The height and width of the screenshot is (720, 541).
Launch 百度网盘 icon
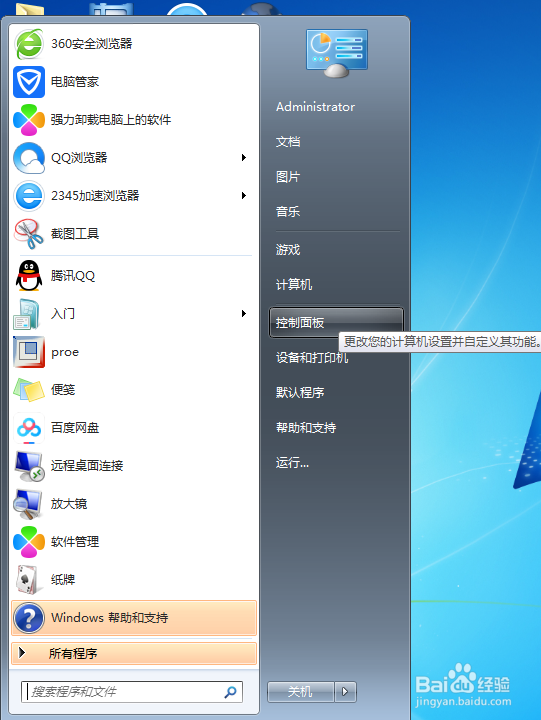pos(29,428)
